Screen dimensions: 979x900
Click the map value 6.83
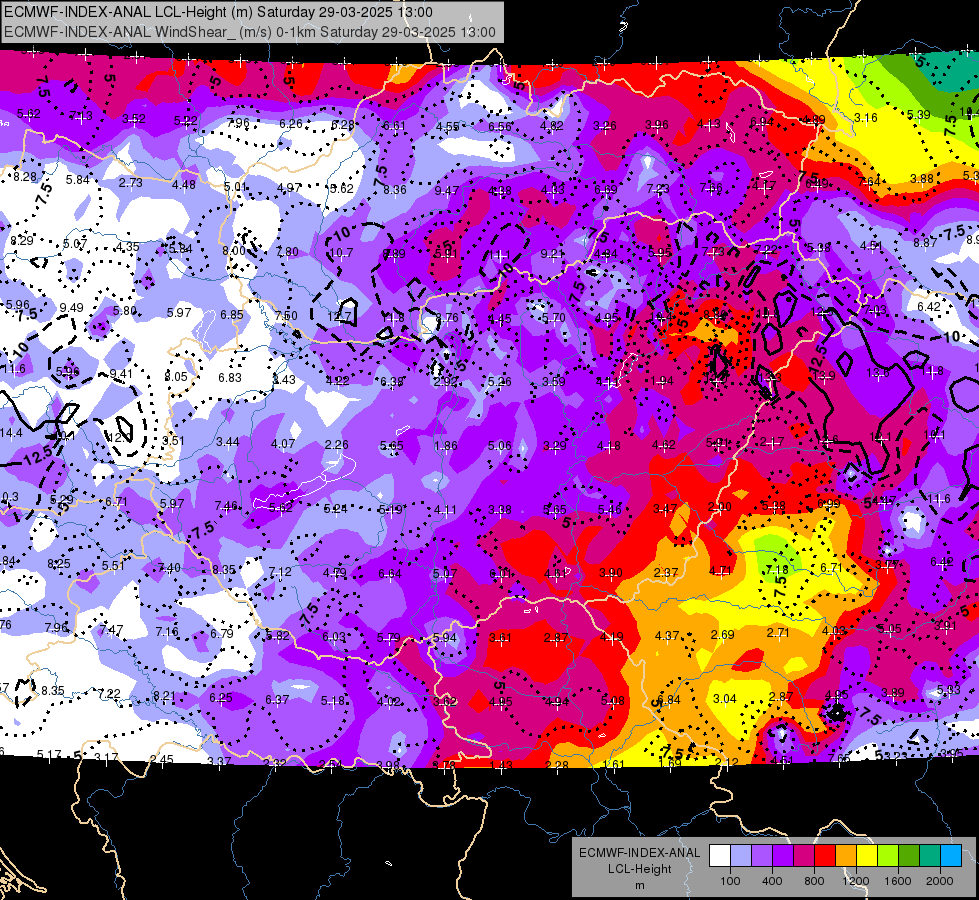coord(230,377)
